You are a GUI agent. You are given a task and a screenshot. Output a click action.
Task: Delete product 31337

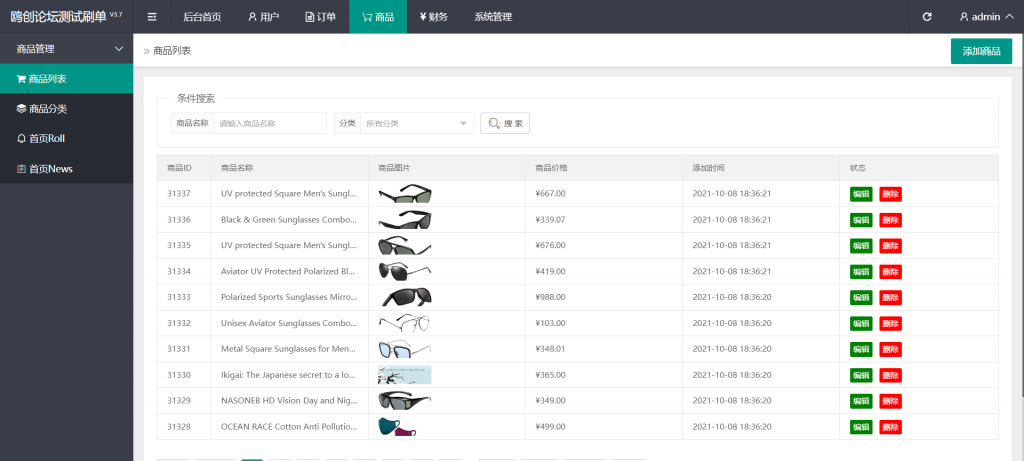(890, 194)
